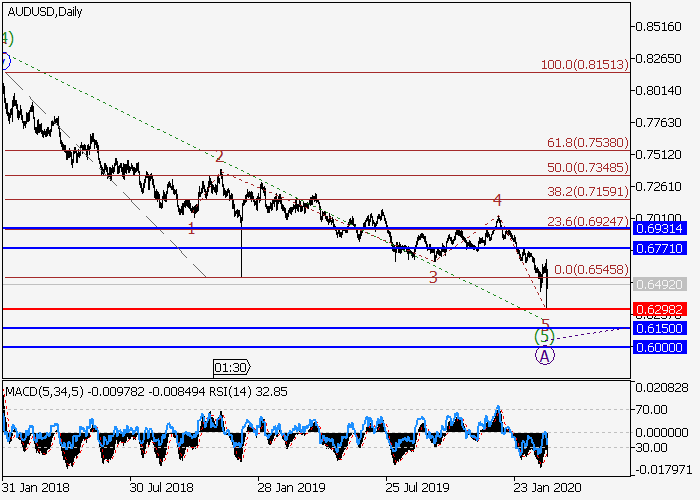The height and width of the screenshot is (500, 700).
Task: Click the circled A wave marker
Action: 545,355
